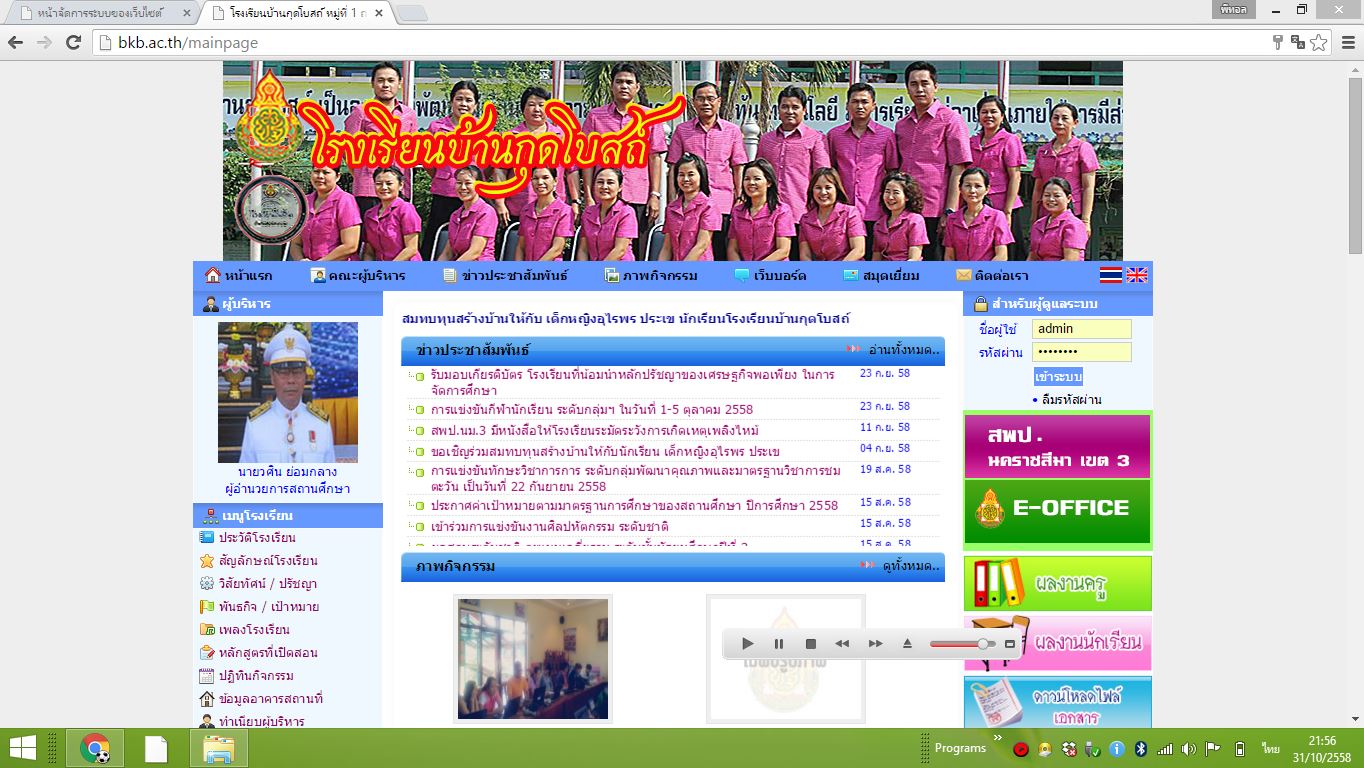The image size is (1364, 768).
Task: Open ปฏิทินกิจกรรม in the school menu
Action: click(256, 676)
